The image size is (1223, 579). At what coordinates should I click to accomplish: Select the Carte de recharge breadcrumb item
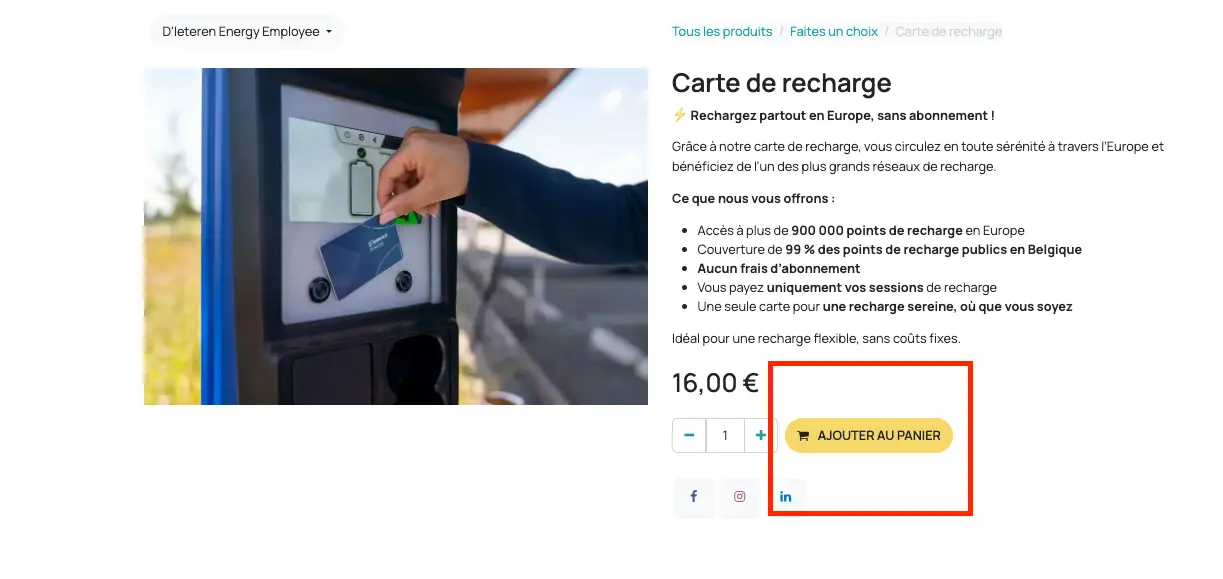948,32
